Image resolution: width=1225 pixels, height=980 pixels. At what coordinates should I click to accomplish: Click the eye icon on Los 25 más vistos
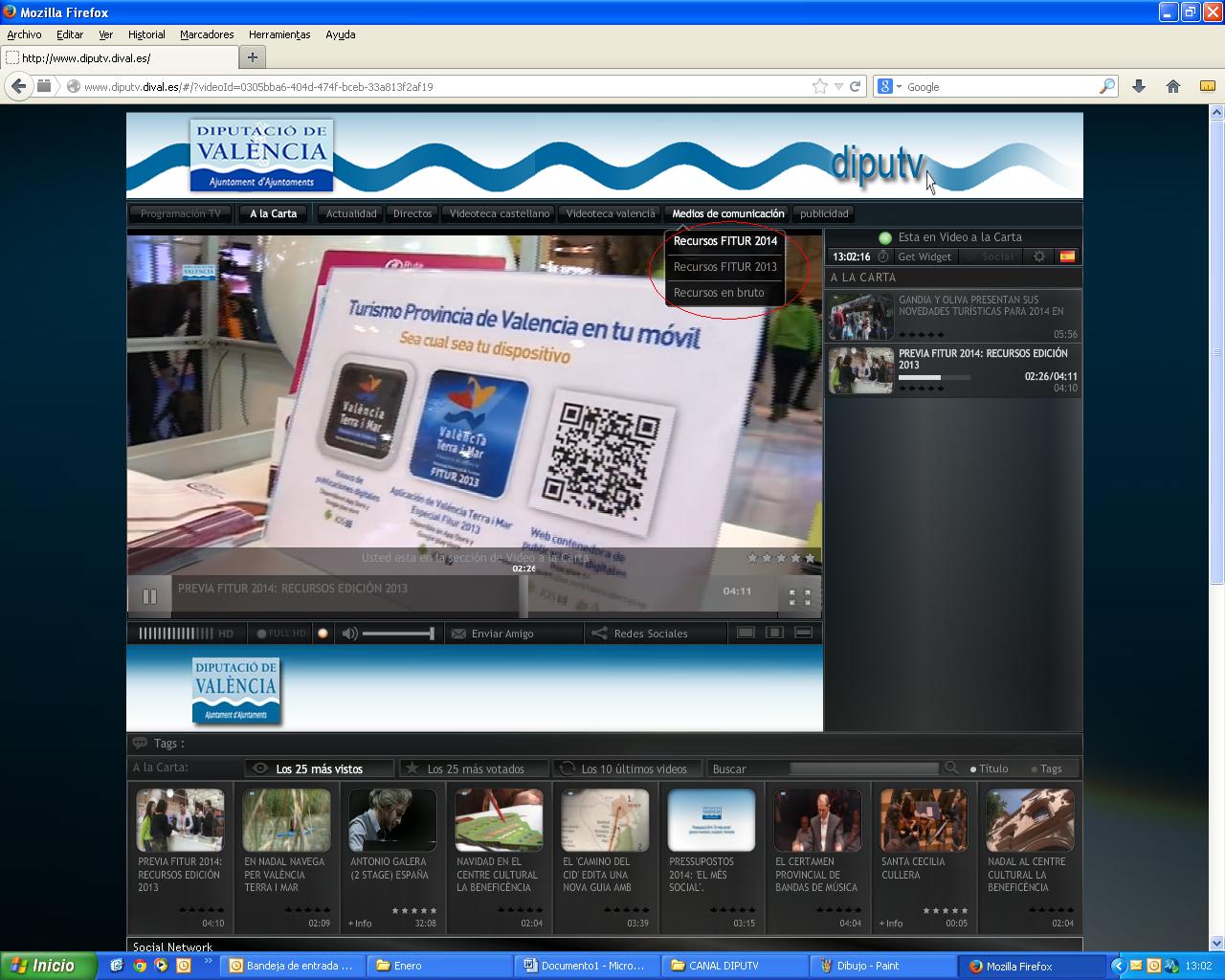point(259,768)
